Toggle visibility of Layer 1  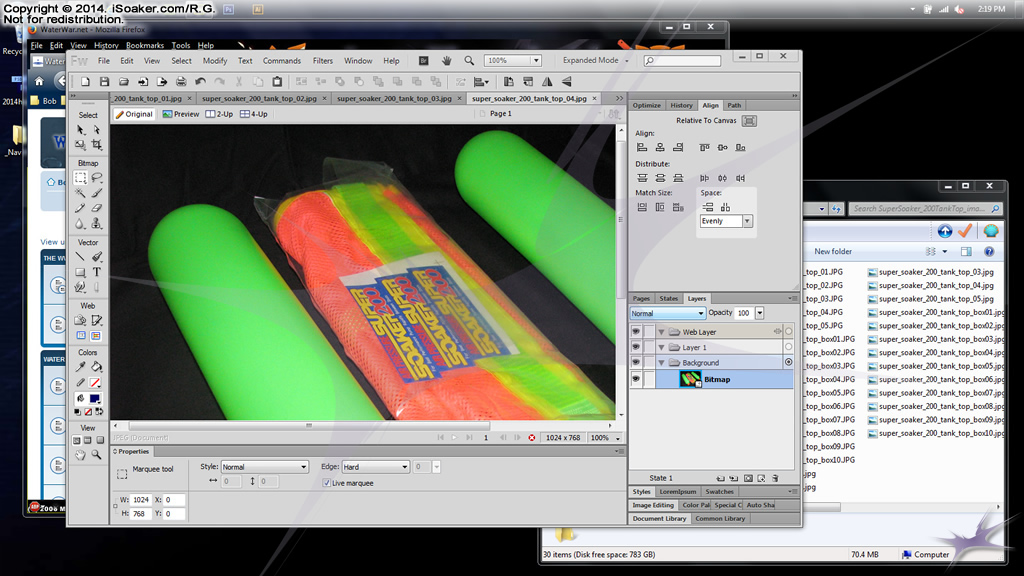[635, 347]
